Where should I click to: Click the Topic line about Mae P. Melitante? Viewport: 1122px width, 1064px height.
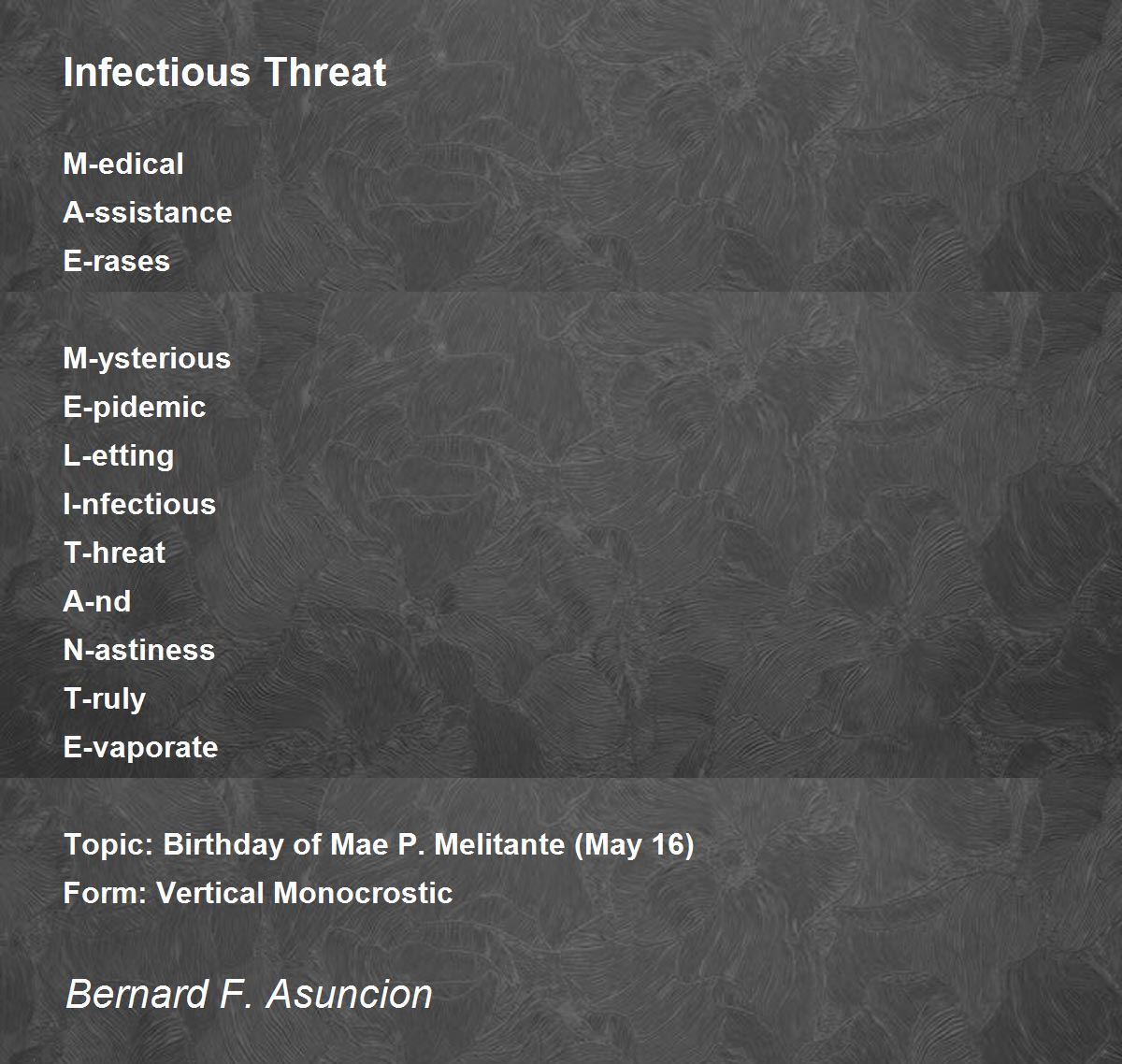[x=379, y=845]
